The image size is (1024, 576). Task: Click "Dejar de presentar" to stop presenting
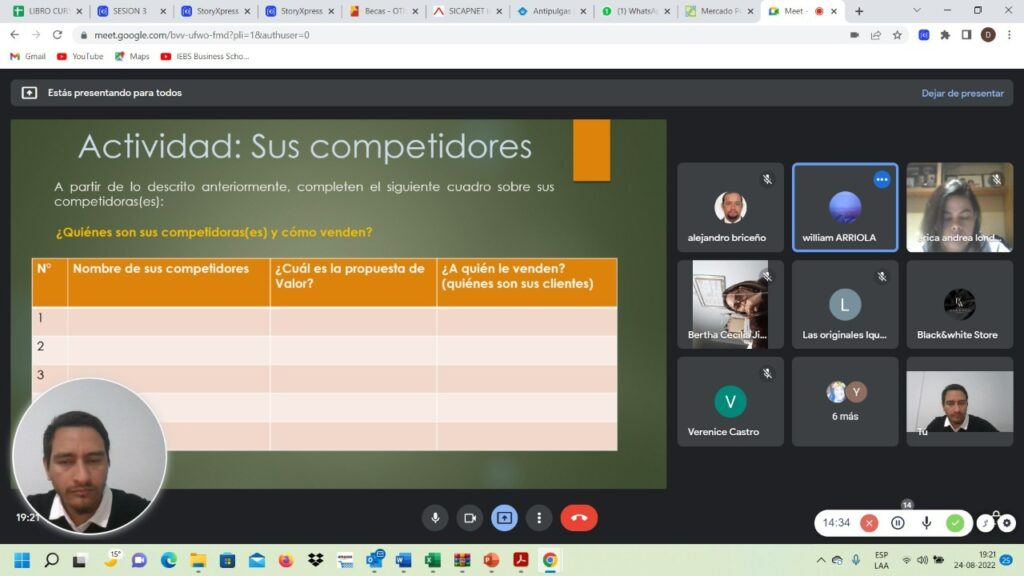pyautogui.click(x=962, y=93)
